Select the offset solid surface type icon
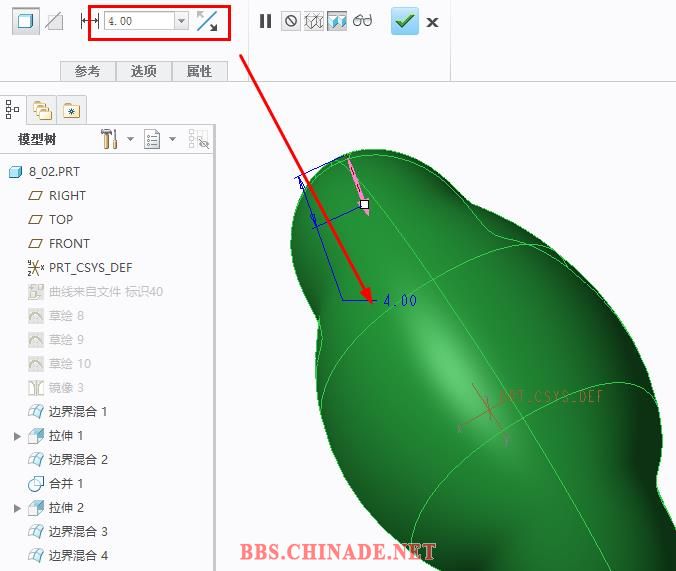 point(26,21)
